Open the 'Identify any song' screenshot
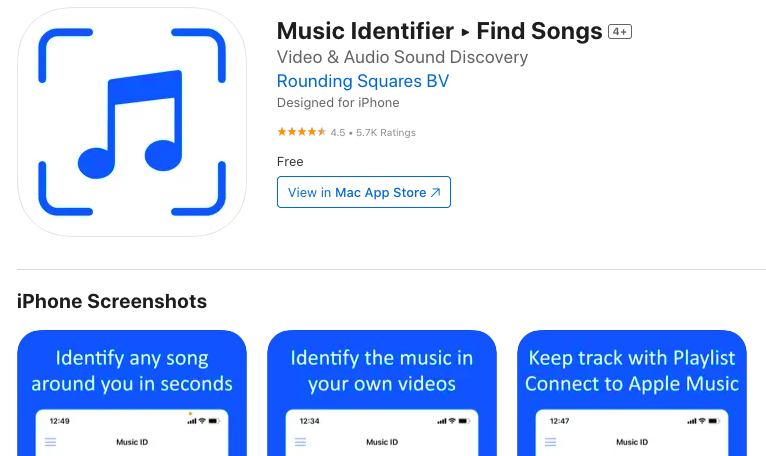Screen dimensions: 766x456 (x=132, y=393)
